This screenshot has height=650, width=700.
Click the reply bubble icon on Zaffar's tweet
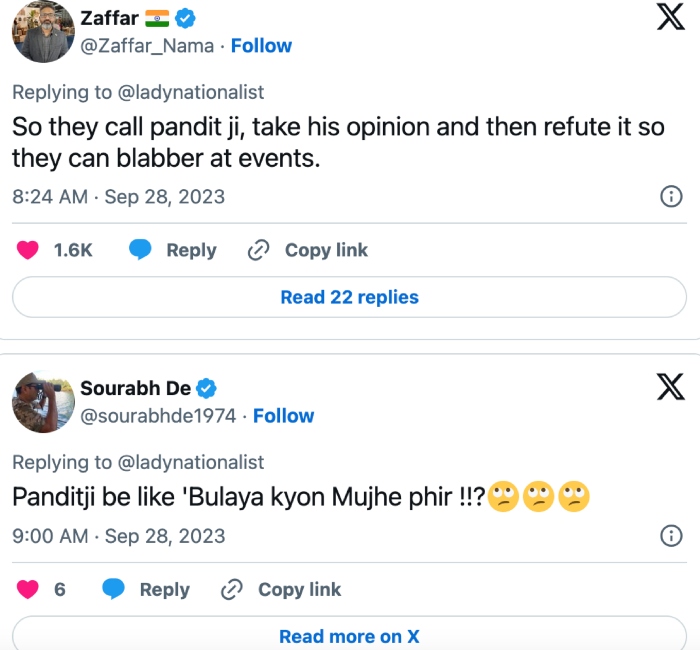coord(141,250)
